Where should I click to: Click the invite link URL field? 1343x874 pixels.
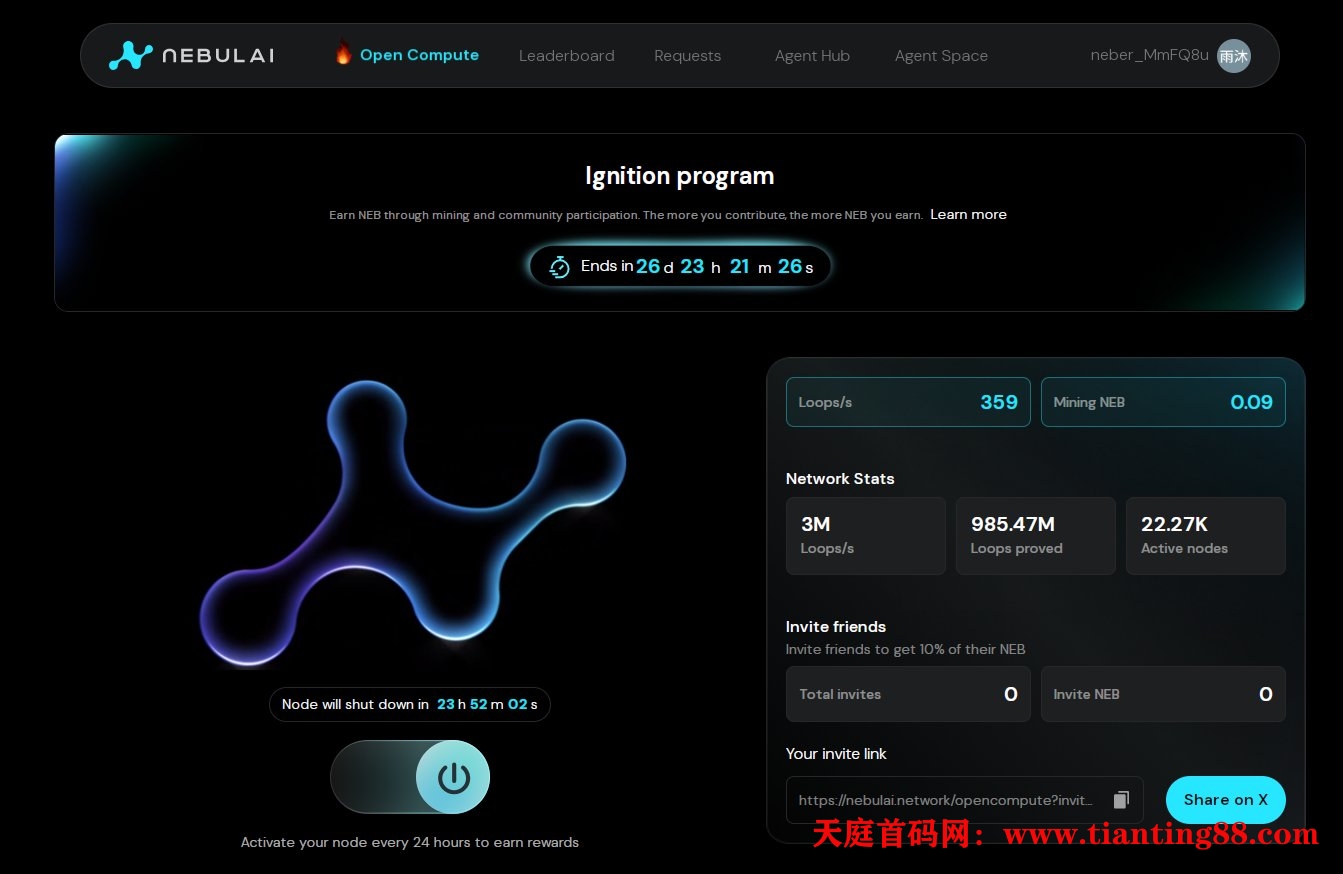coord(964,800)
